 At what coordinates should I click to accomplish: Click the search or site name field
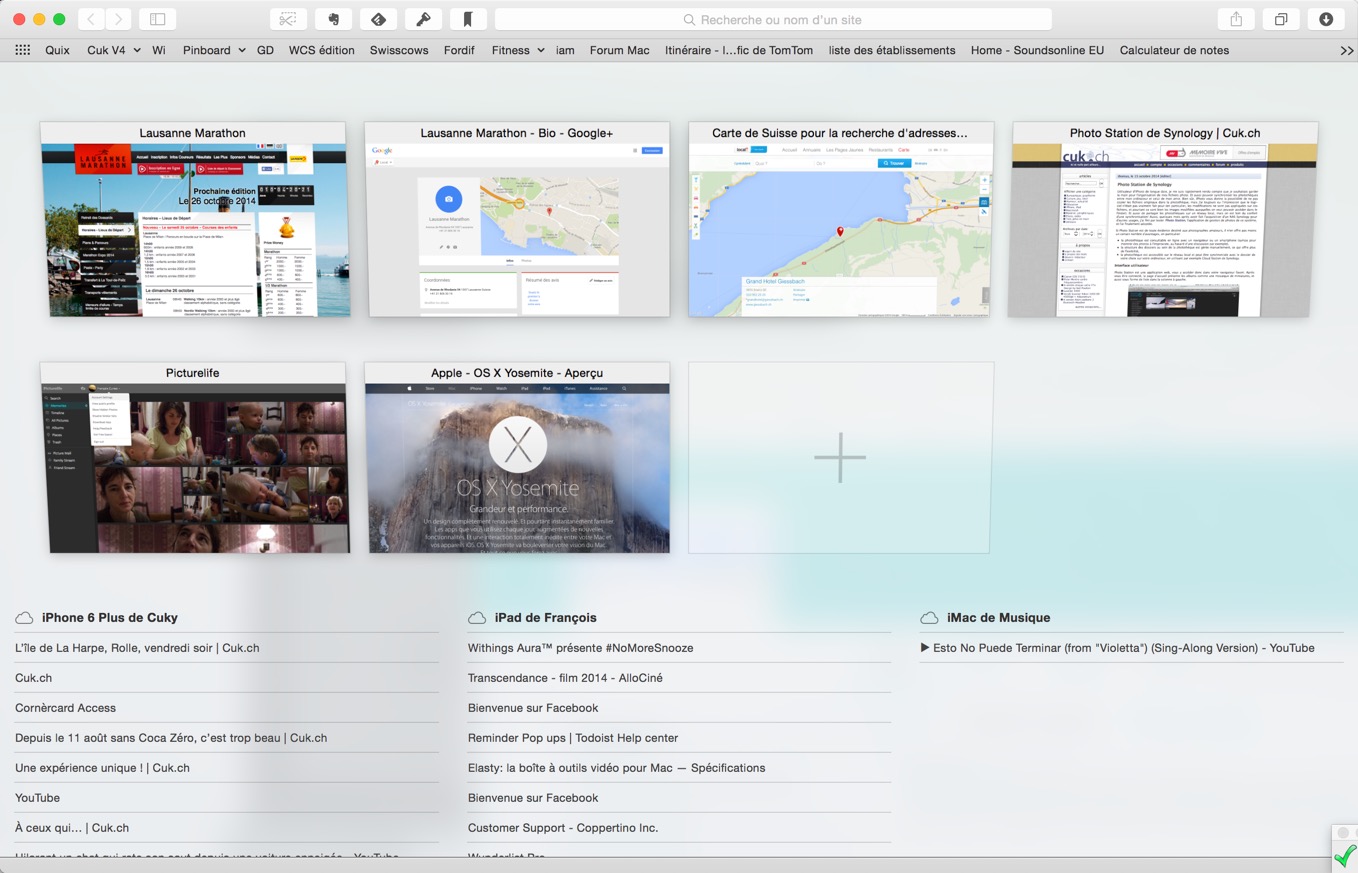[773, 19]
